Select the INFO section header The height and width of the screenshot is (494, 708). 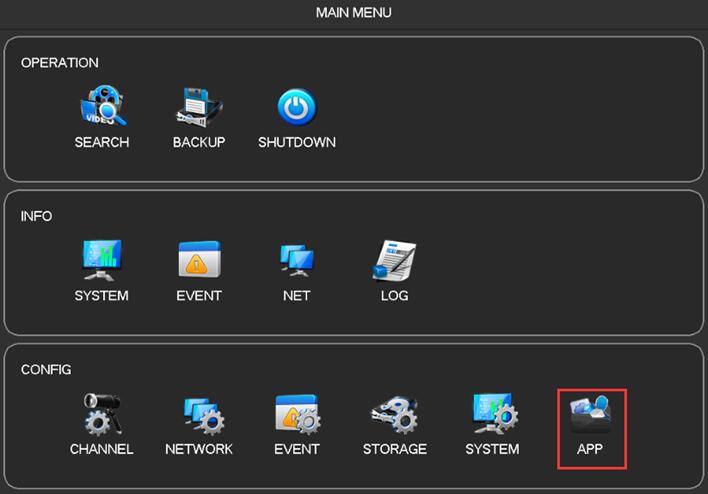[36, 216]
